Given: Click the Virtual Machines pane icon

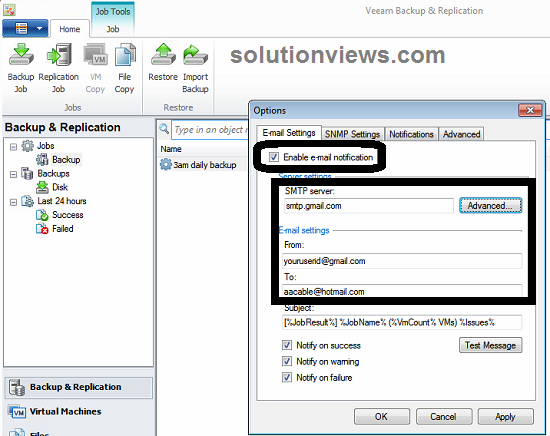Looking at the screenshot, I should pyautogui.click(x=17, y=411).
